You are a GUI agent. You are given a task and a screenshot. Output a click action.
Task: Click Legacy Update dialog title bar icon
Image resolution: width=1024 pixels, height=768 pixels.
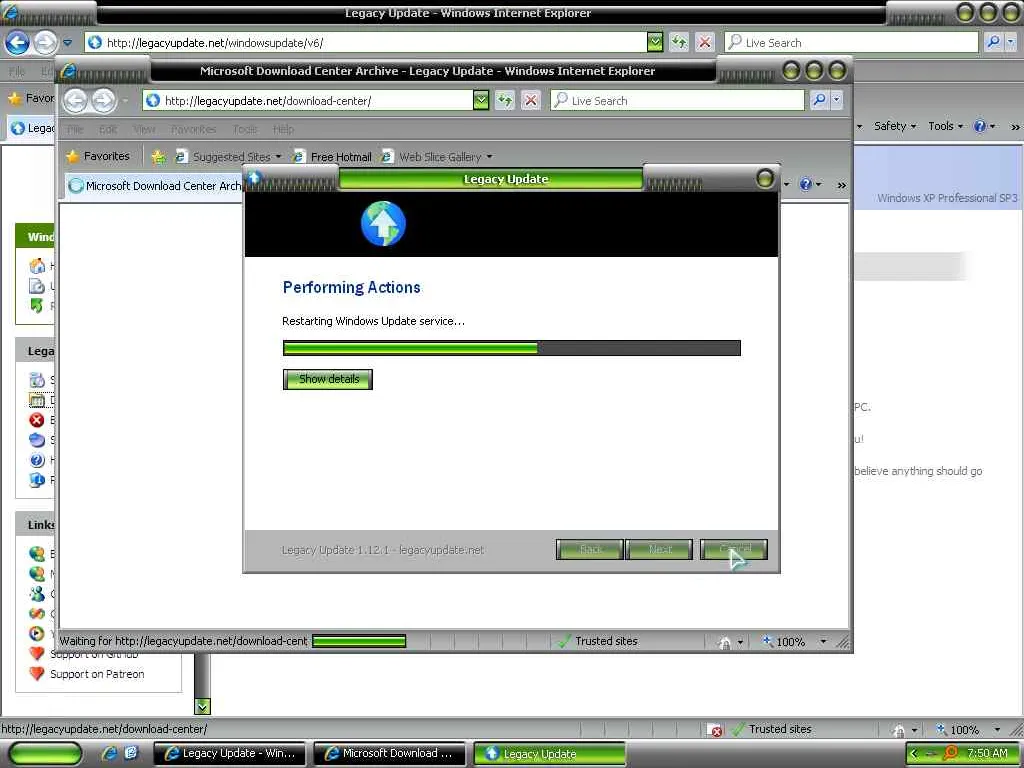(x=255, y=178)
